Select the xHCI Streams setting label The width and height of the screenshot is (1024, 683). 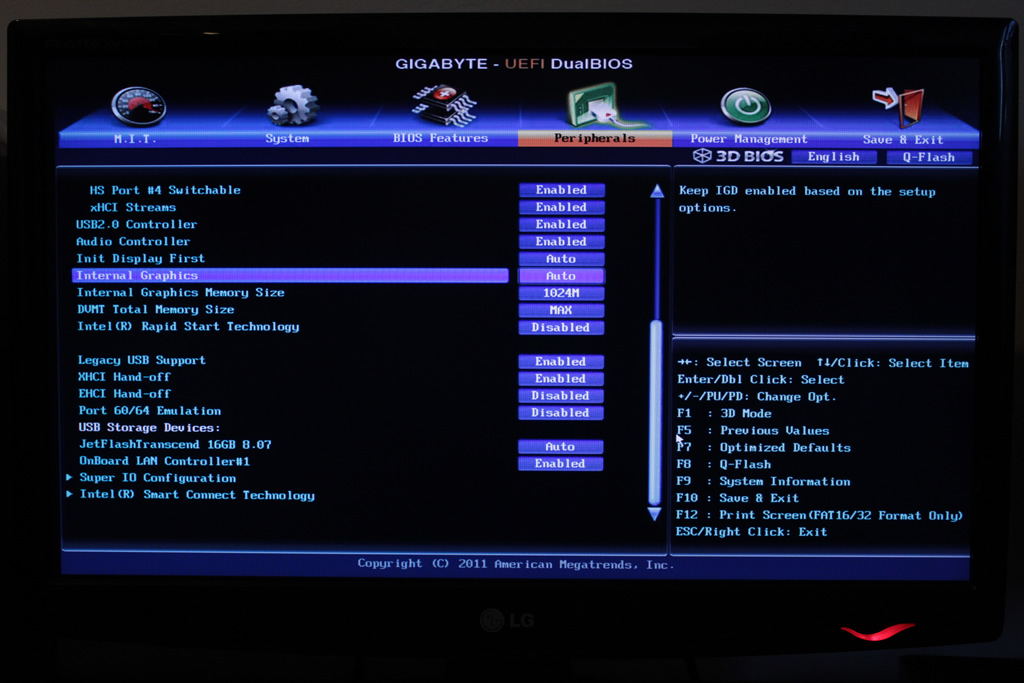[x=133, y=207]
